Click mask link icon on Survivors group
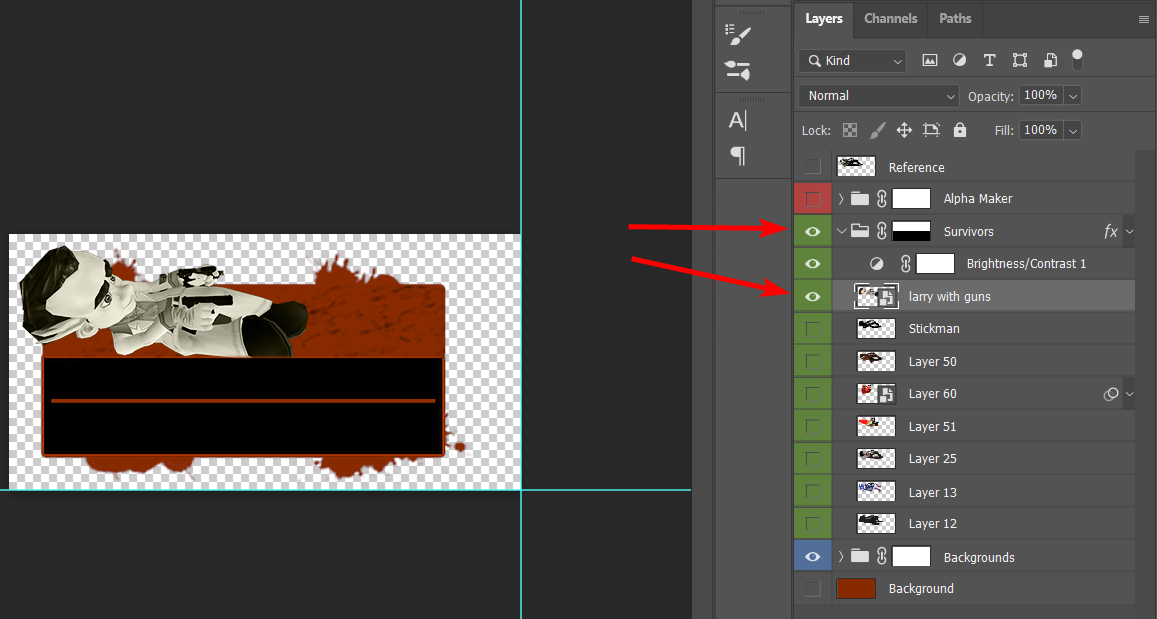Image resolution: width=1157 pixels, height=619 pixels. pyautogui.click(x=882, y=232)
